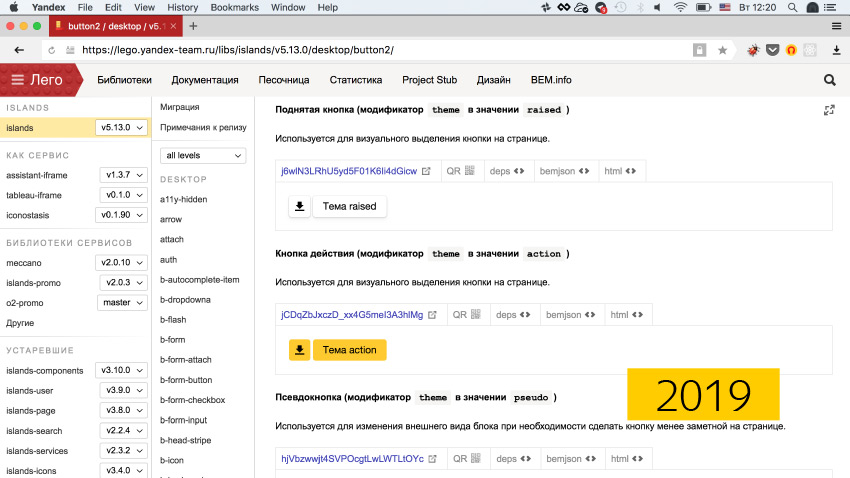Show QR code for the raised example
This screenshot has height=478, width=850.
(x=460, y=171)
